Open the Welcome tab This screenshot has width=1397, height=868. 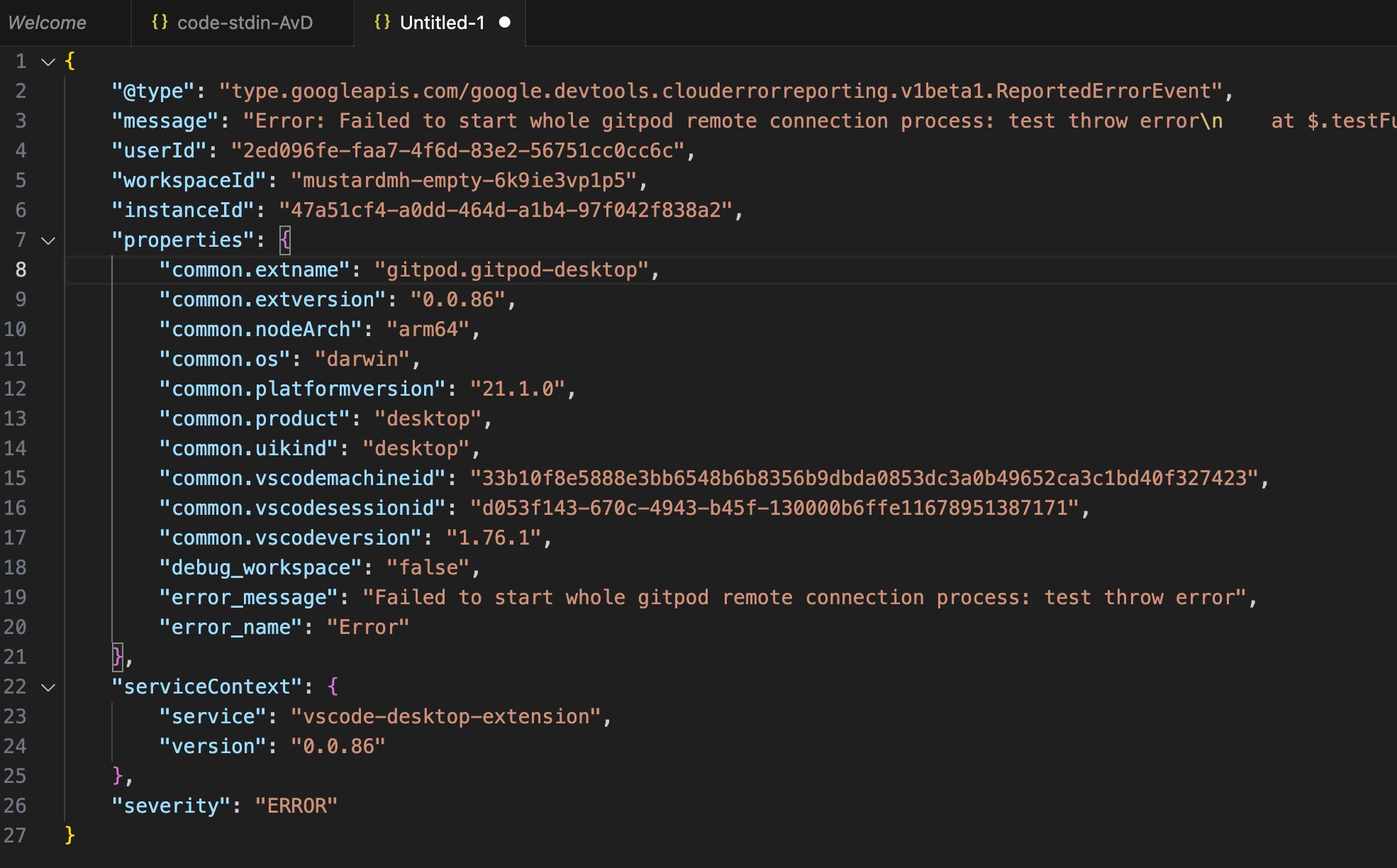coord(47,23)
